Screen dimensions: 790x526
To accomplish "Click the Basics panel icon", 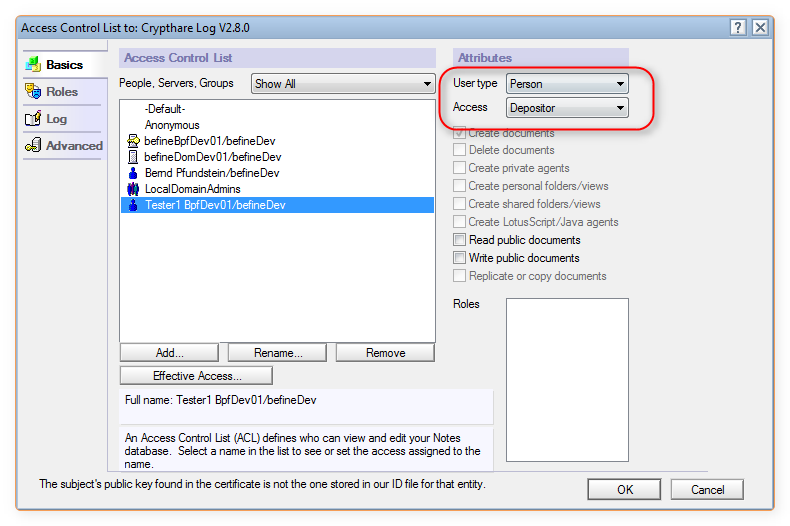I will (x=33, y=64).
